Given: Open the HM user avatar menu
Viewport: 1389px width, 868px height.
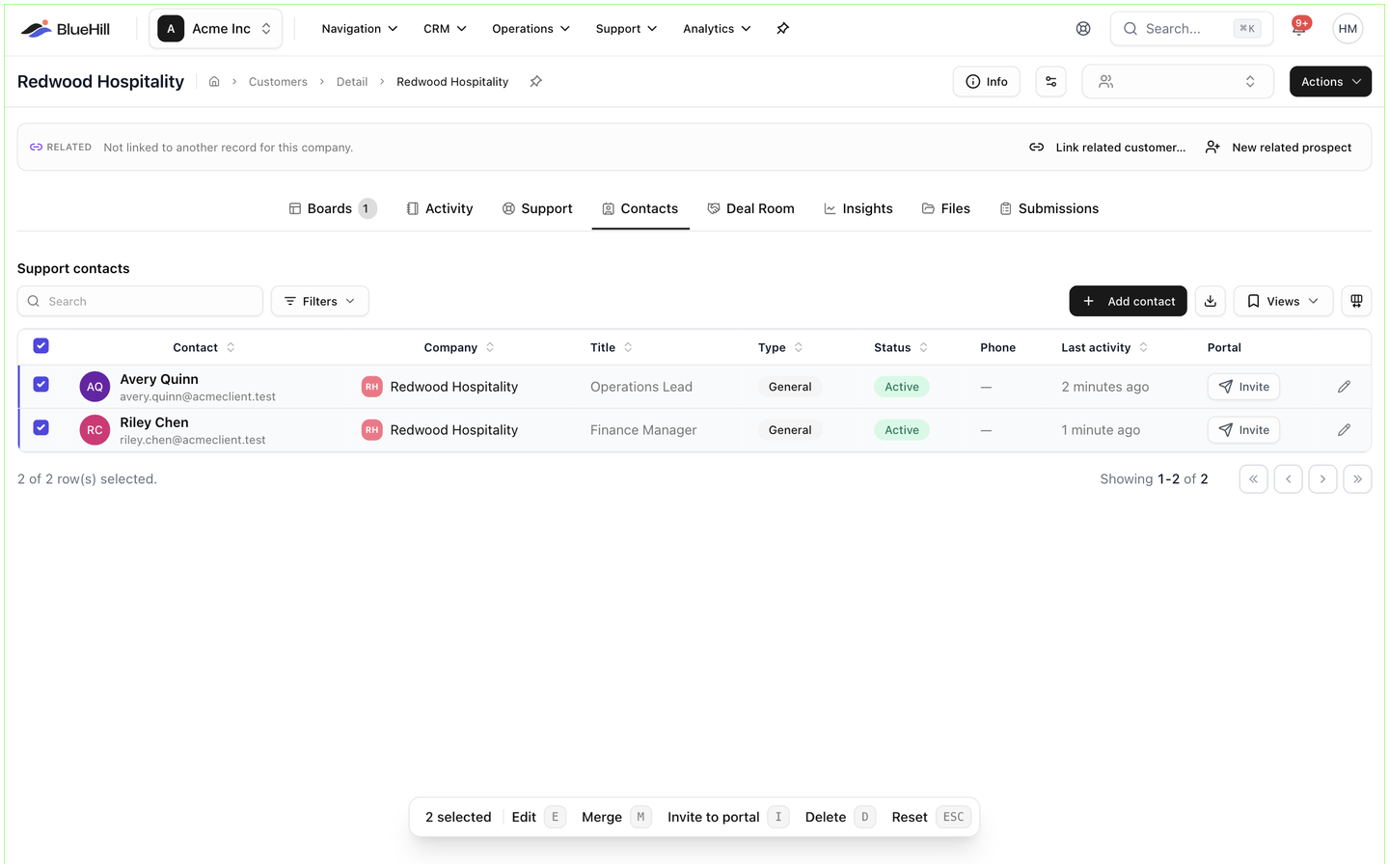Looking at the screenshot, I should coord(1348,29).
